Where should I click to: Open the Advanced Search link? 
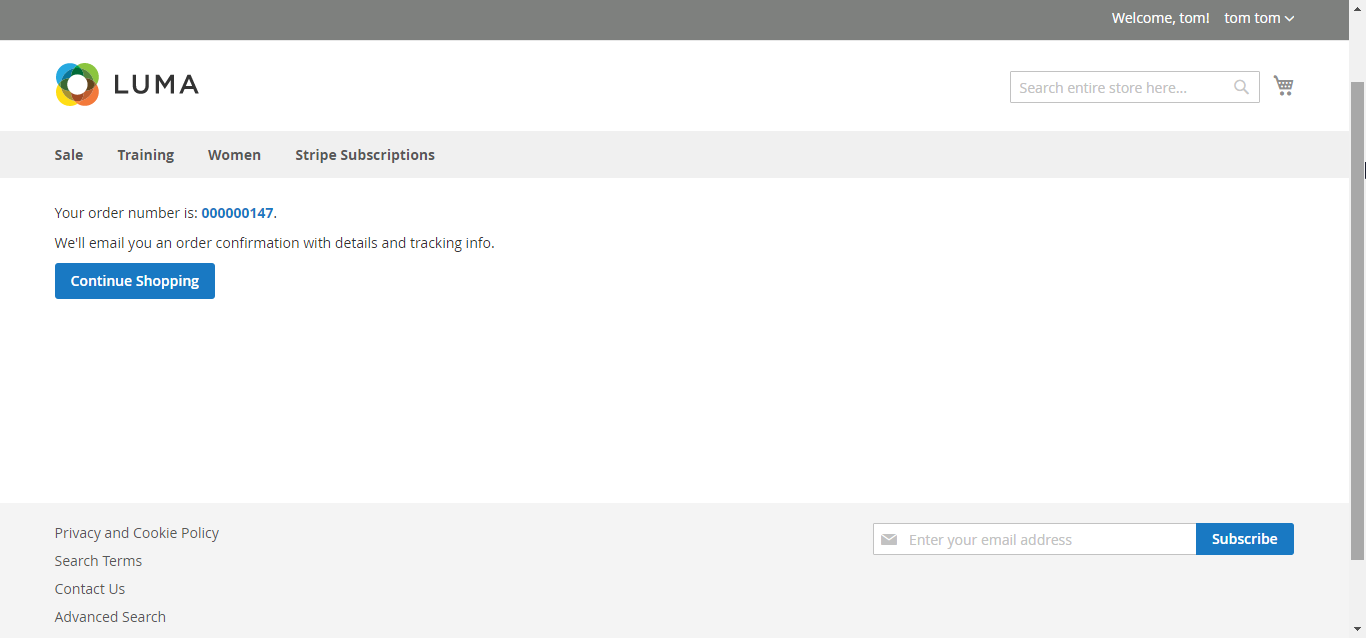coord(110,617)
